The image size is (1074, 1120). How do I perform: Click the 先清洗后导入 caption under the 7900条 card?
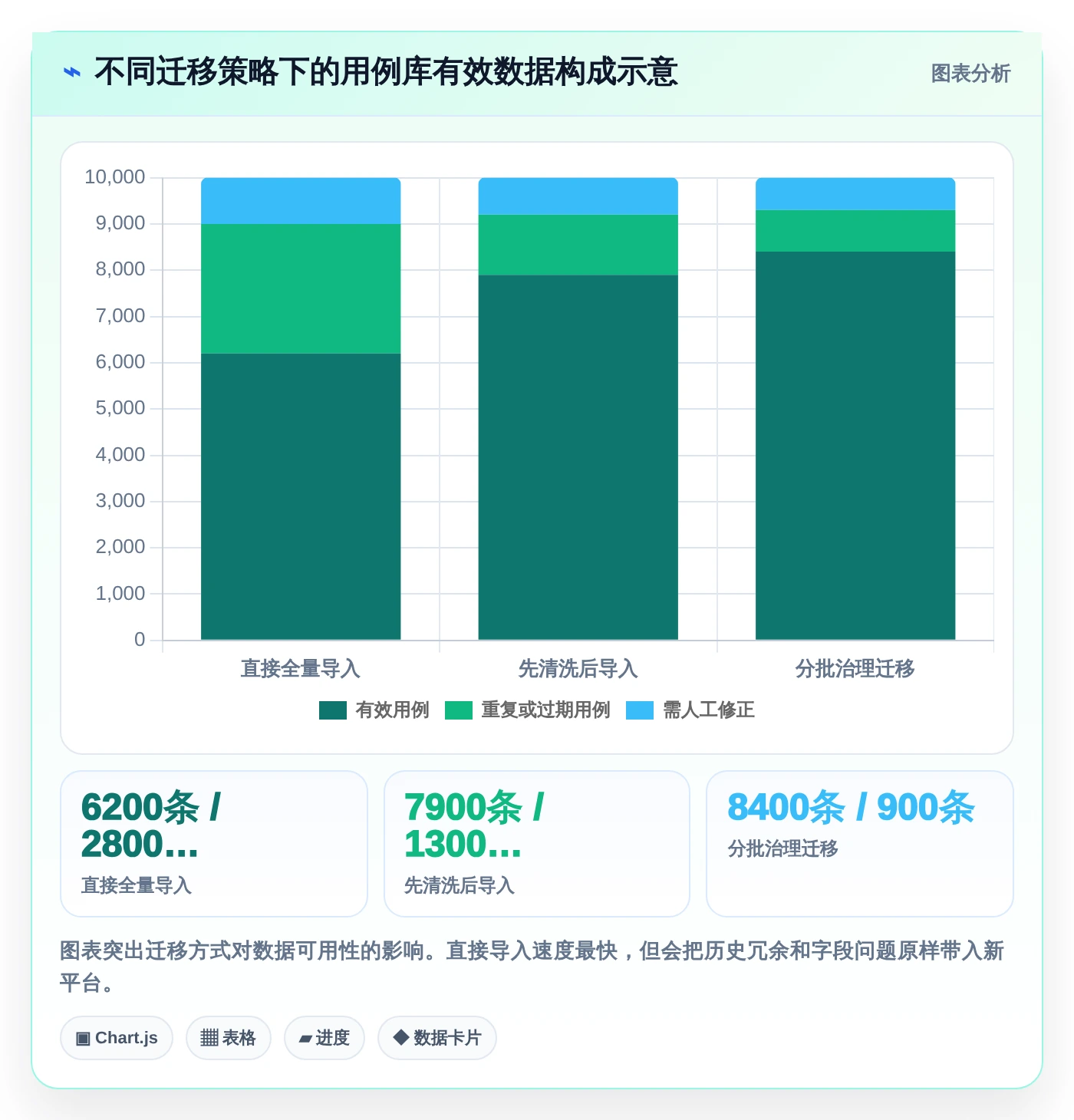460,886
